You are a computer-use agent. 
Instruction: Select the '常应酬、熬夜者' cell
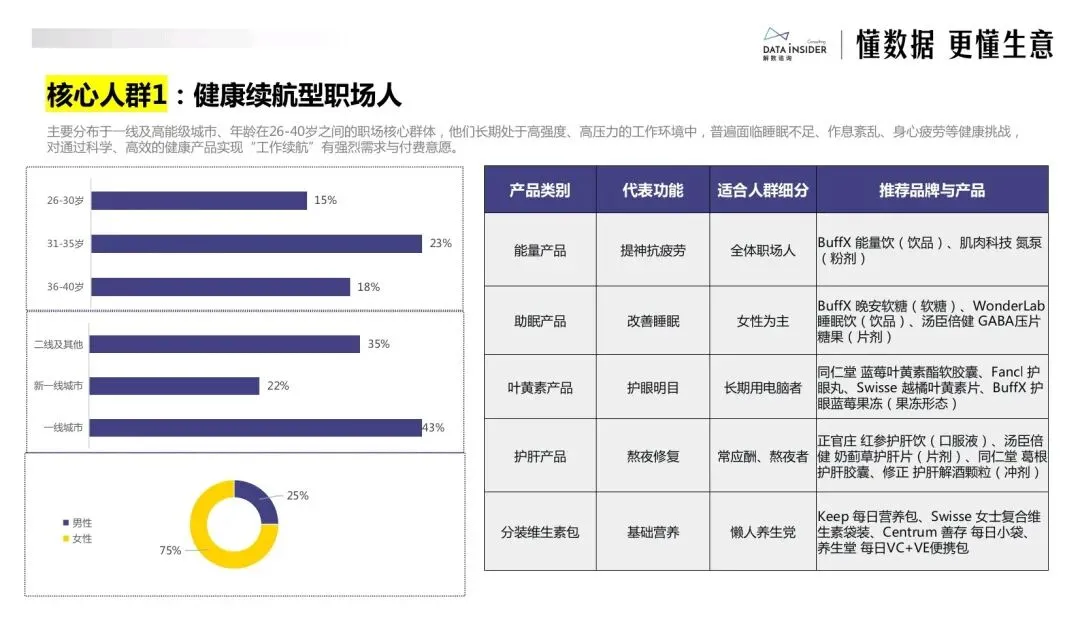(763, 456)
